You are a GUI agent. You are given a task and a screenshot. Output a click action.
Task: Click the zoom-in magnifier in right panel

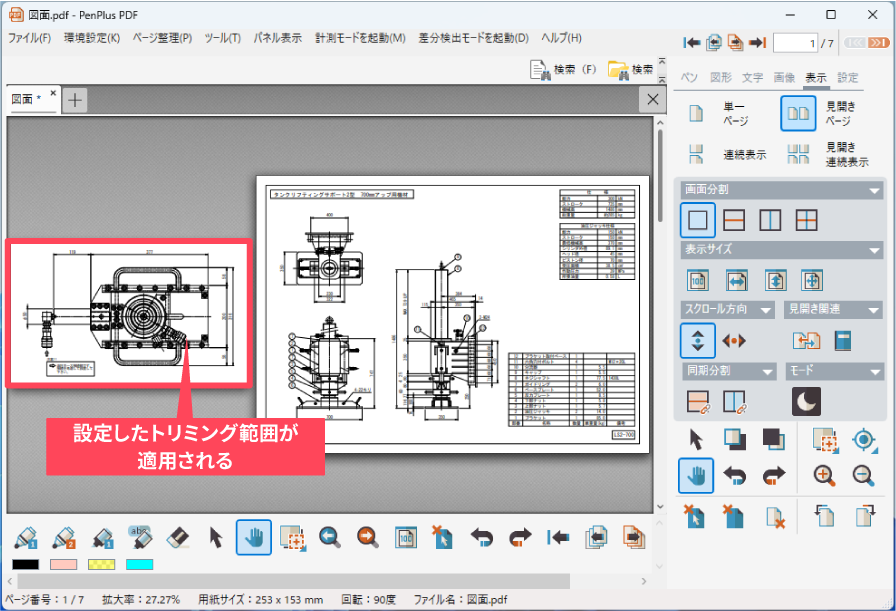(x=824, y=476)
